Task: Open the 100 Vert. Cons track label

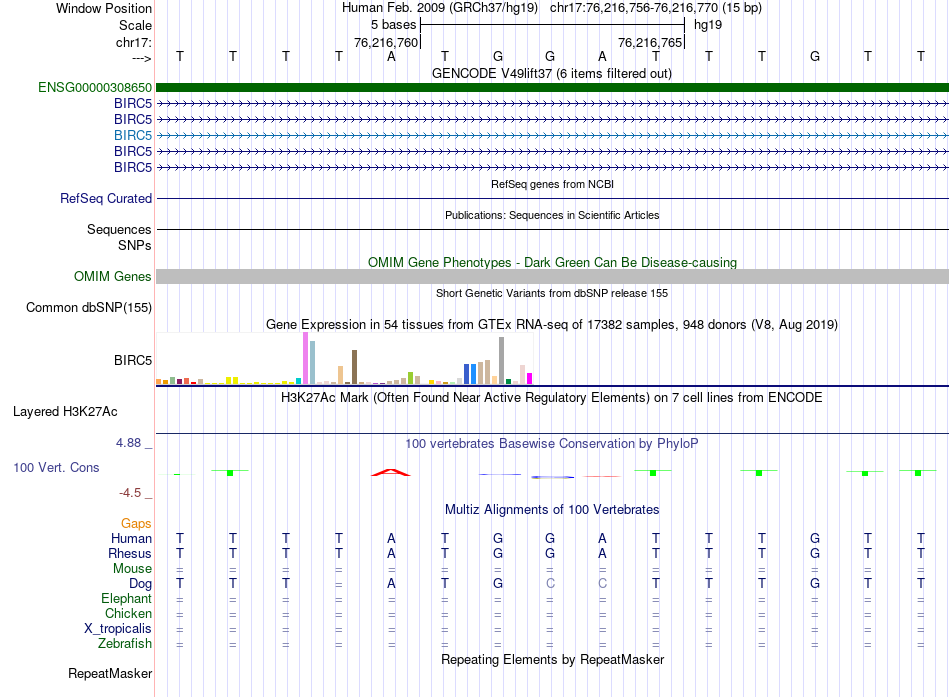Action: [56, 467]
